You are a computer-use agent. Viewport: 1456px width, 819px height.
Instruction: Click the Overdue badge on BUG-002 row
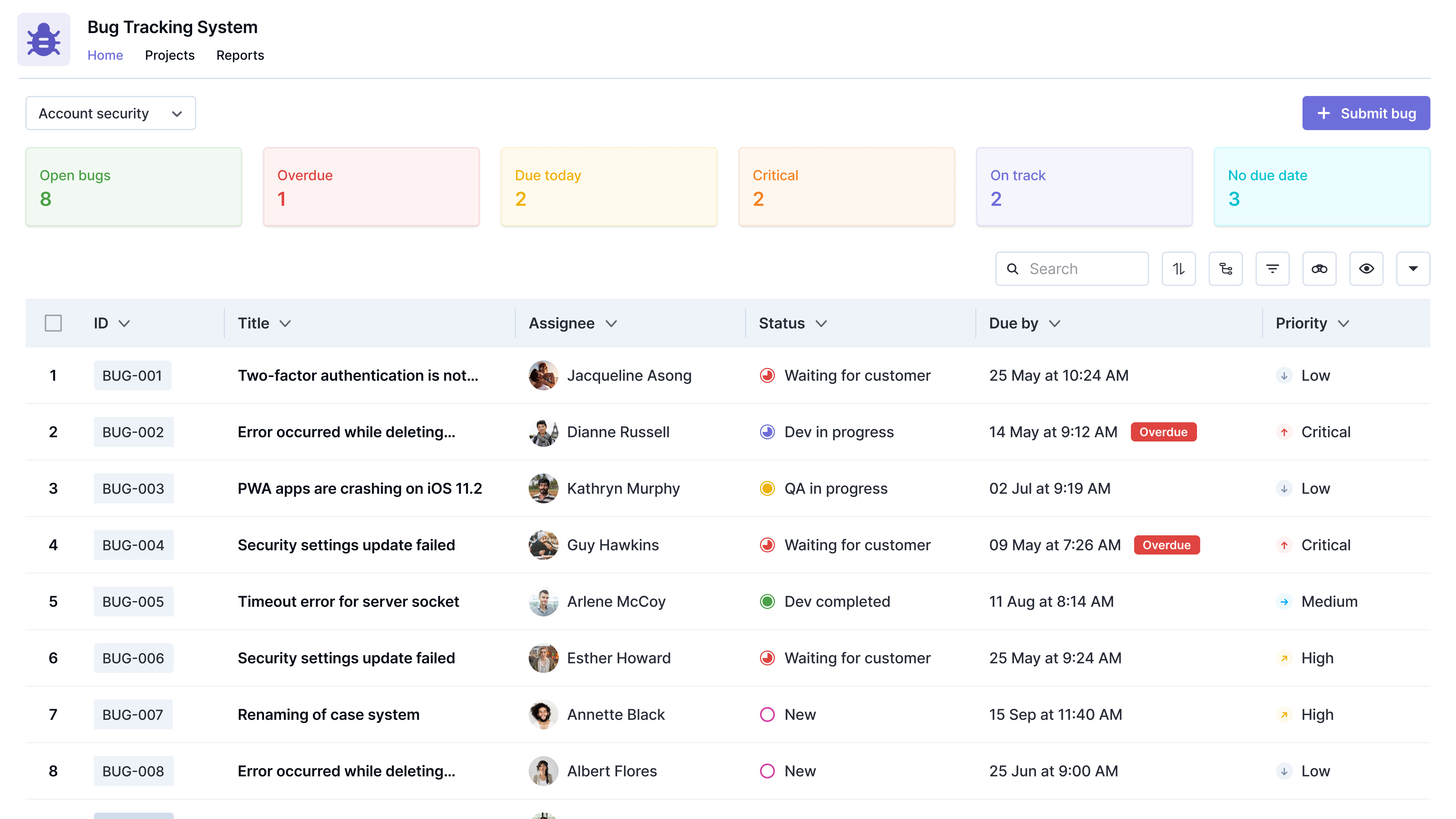tap(1163, 432)
